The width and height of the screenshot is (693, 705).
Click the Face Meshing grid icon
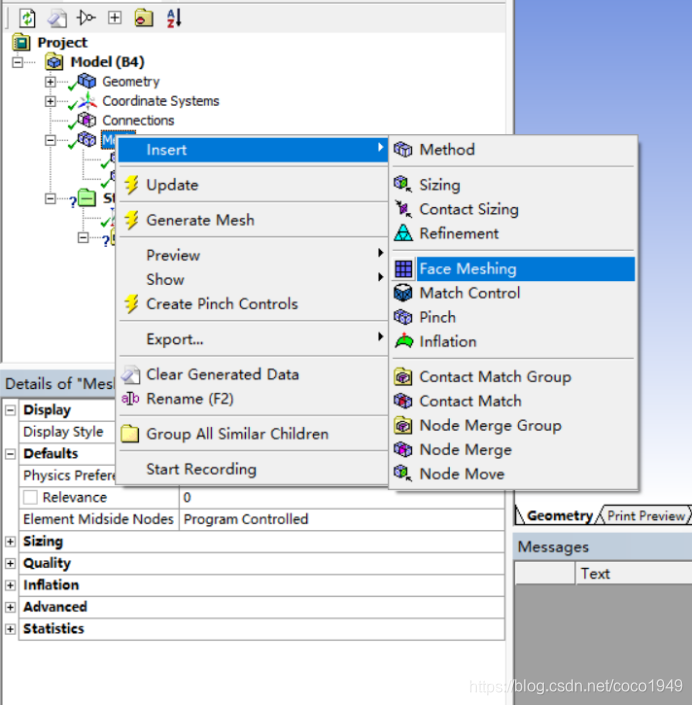coord(403,269)
